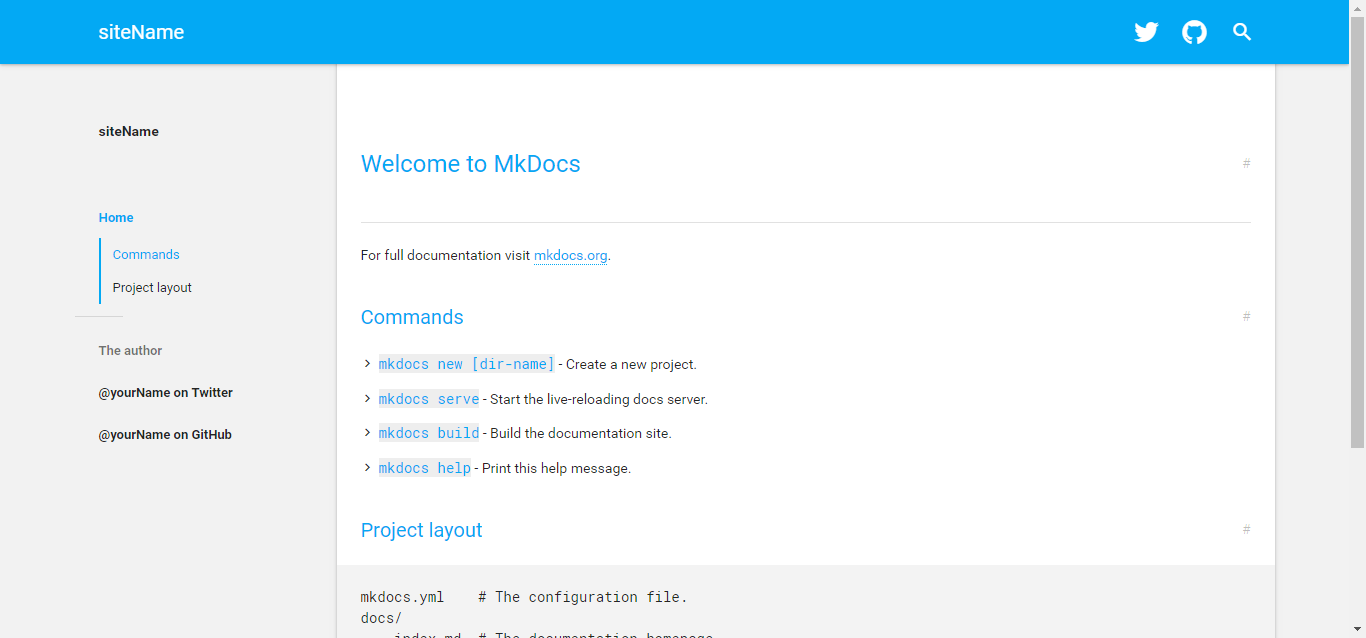The height and width of the screenshot is (638, 1366).
Task: Click the page vertical scrollbar thumb
Action: click(1358, 232)
